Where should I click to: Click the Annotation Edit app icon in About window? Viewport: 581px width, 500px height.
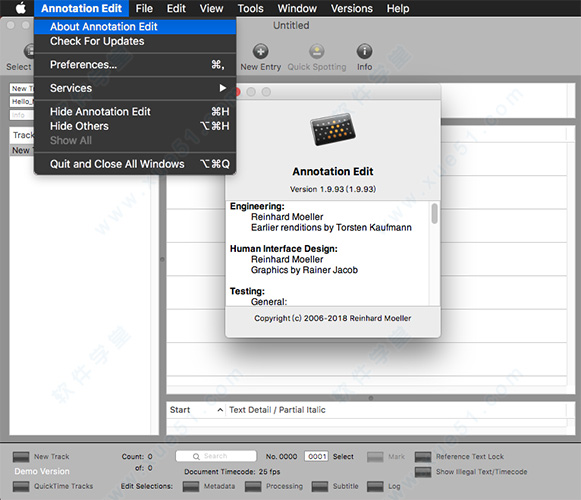point(333,129)
